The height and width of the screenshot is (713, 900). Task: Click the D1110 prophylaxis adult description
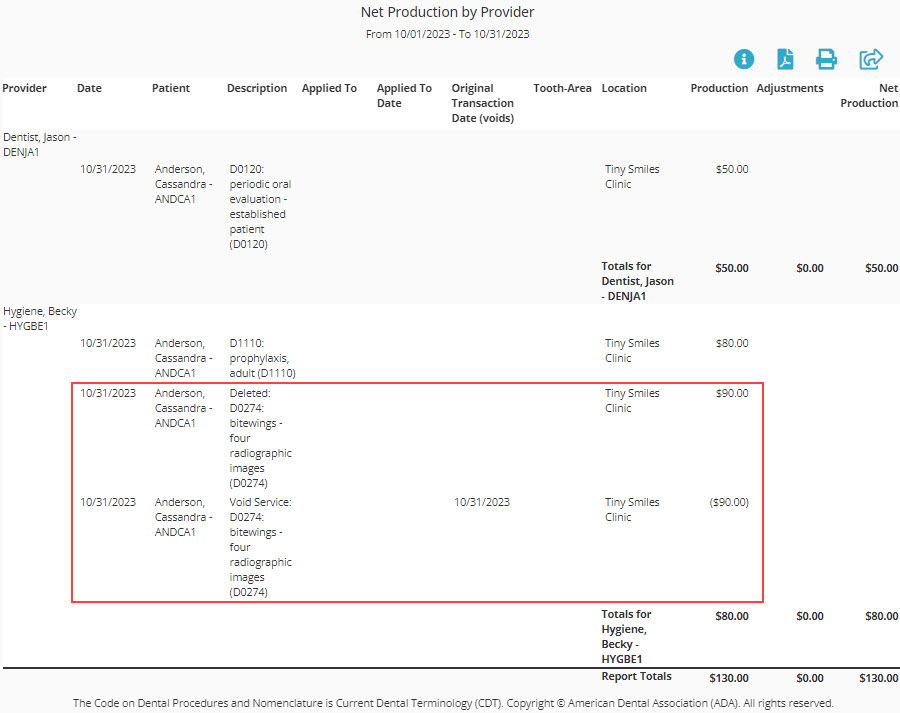pyautogui.click(x=262, y=358)
